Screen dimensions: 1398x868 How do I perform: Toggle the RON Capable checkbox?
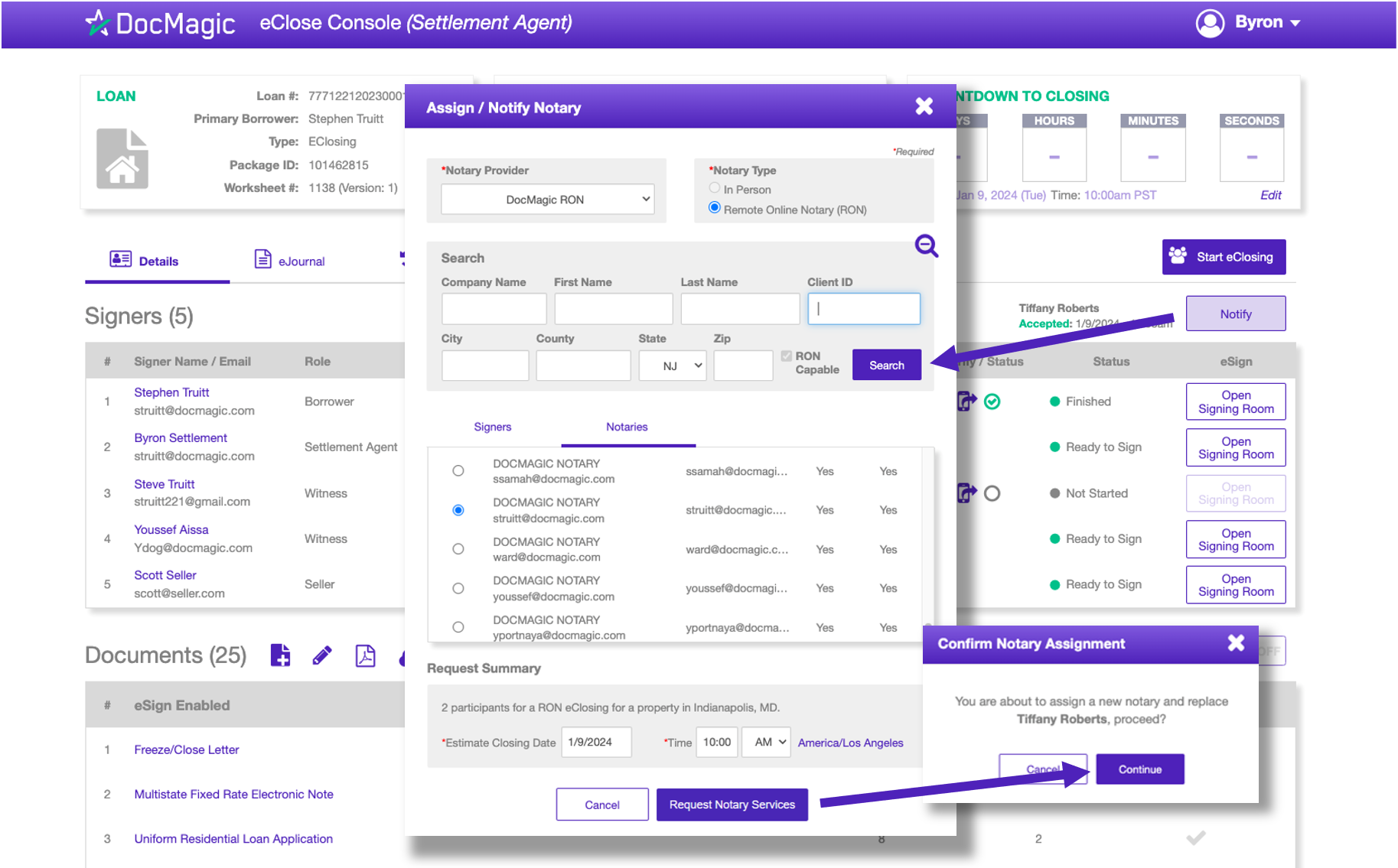pos(787,356)
